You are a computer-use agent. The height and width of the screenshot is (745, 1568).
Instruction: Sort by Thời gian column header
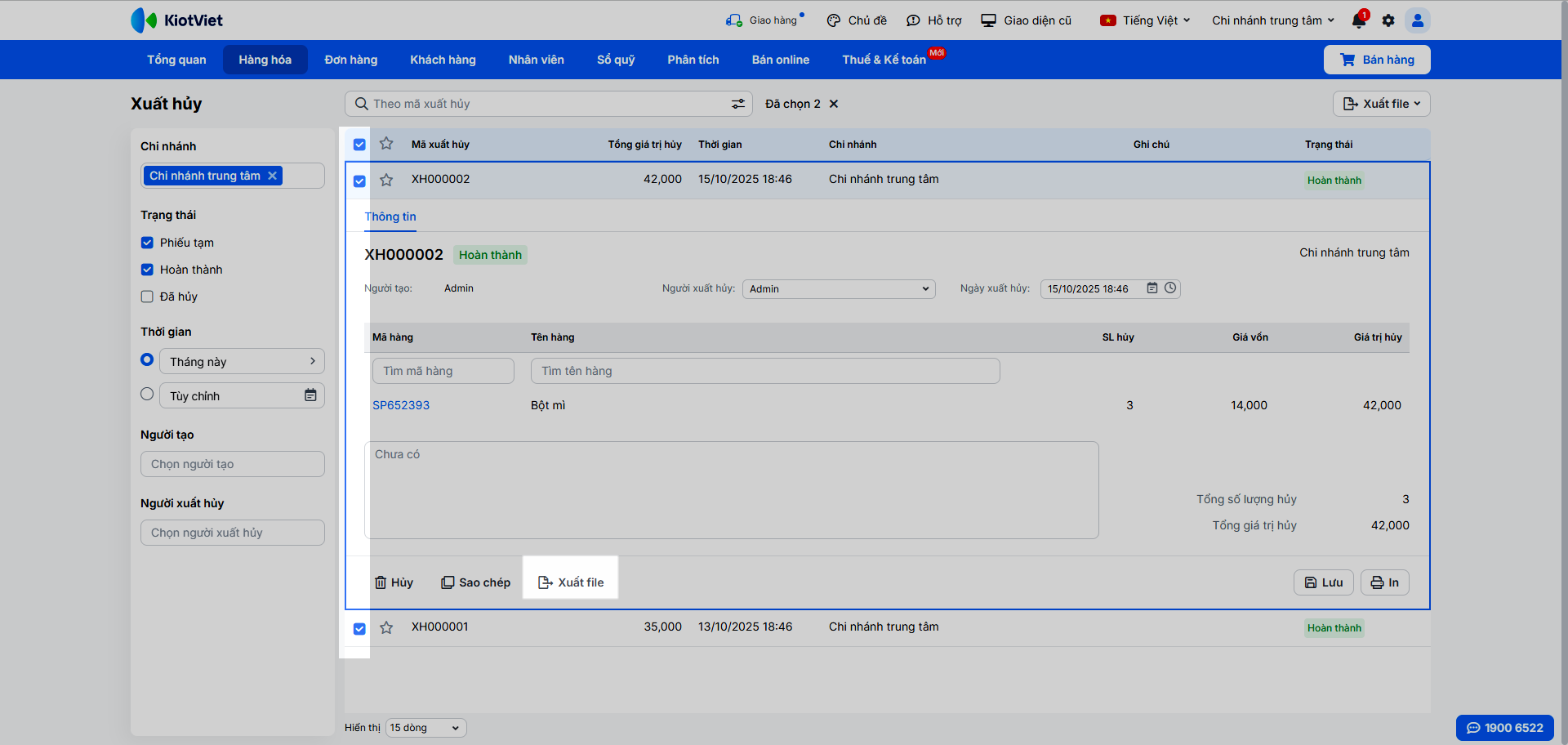coord(720,145)
